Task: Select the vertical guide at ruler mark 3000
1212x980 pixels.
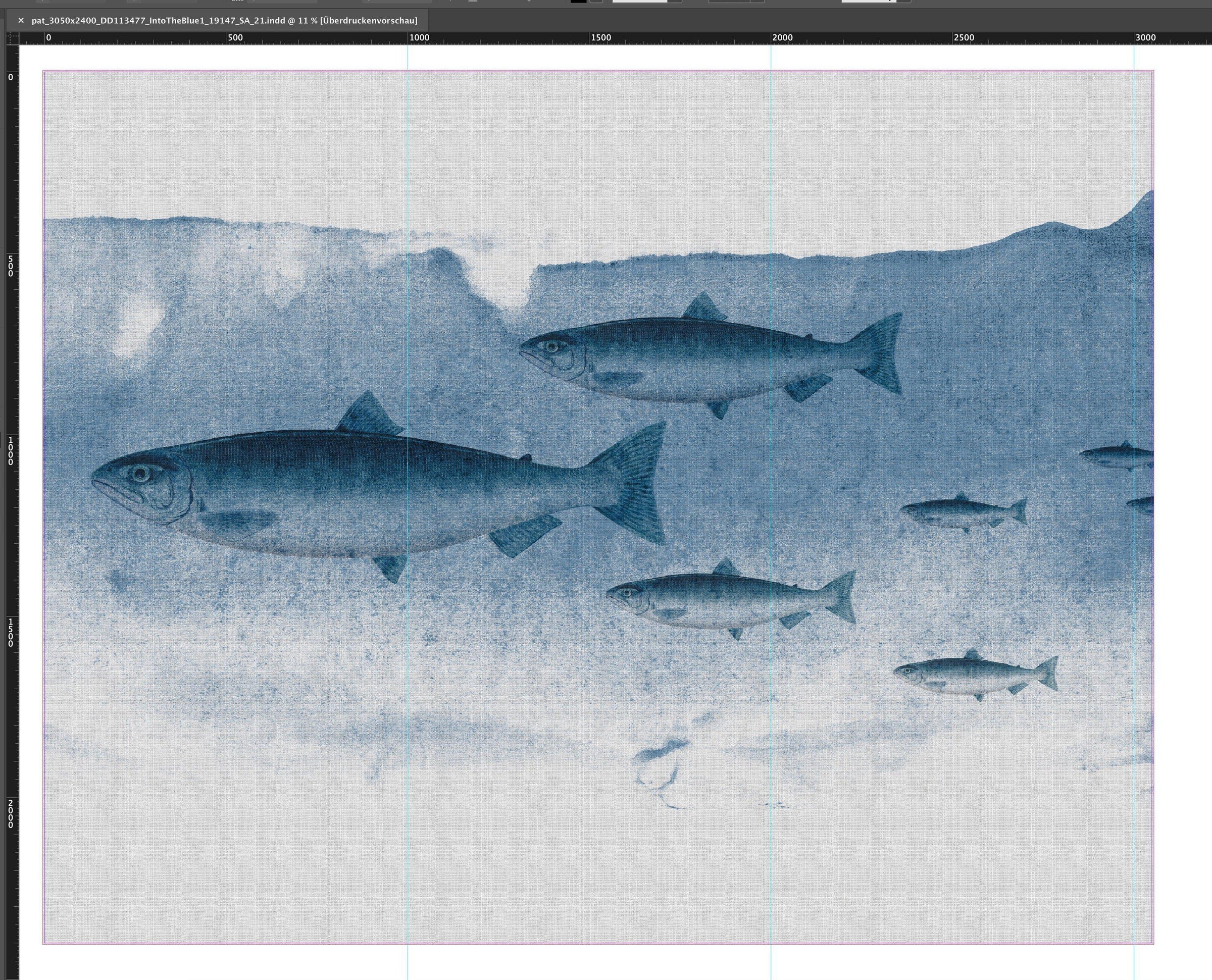Action: coord(1134,512)
